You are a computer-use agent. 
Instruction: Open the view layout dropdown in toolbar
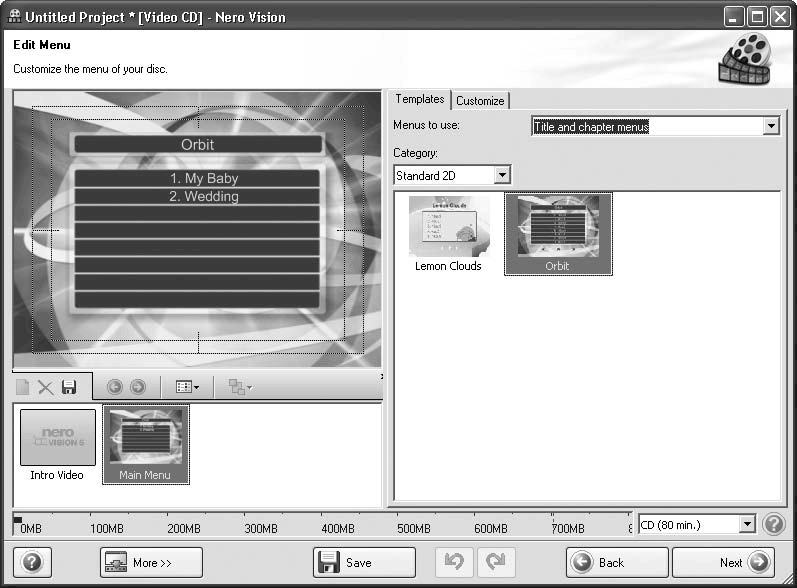click(187, 387)
